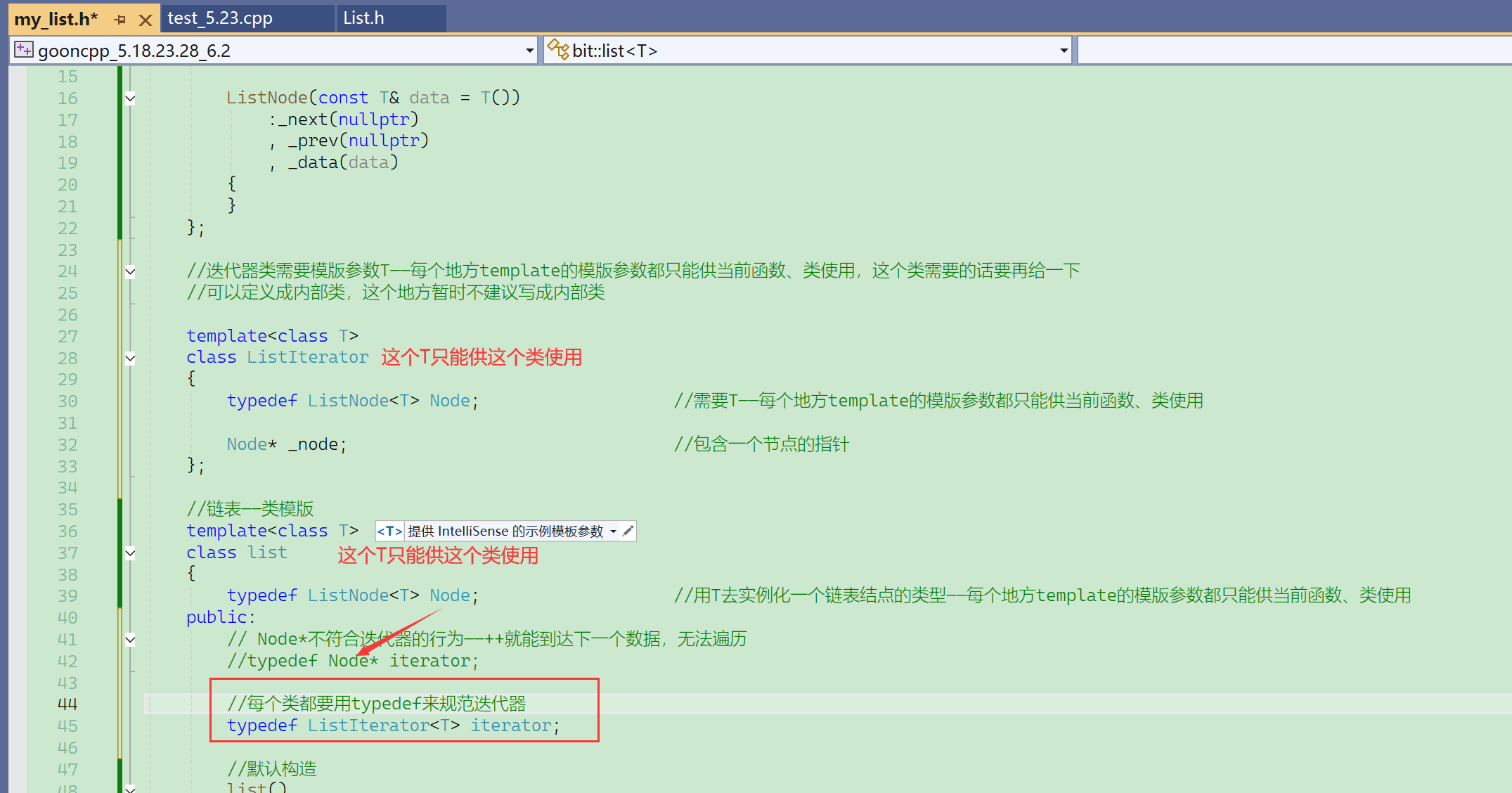This screenshot has width=1512, height=793.
Task: Click line number 44 in the margin
Action: 67,704
